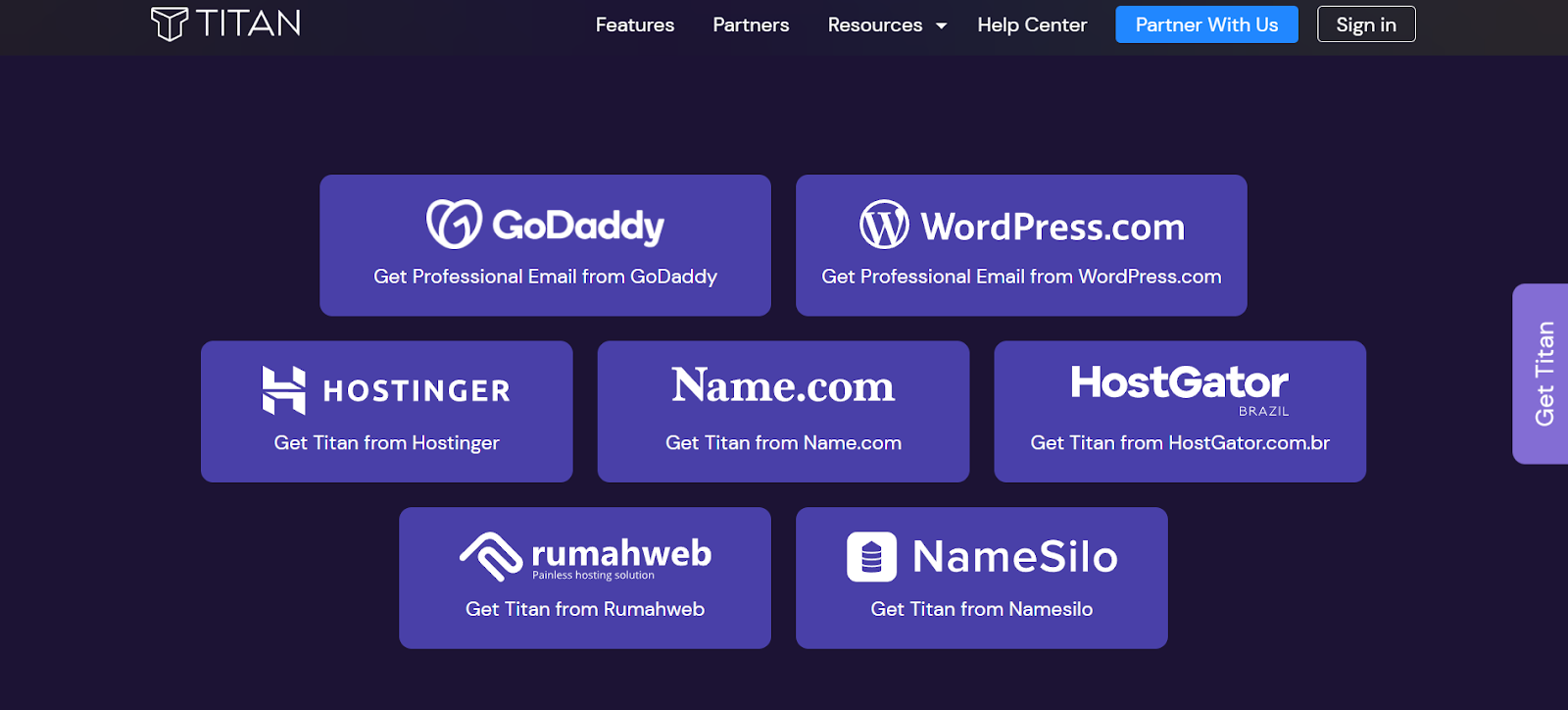Click the WordPress.com logo

[1021, 226]
